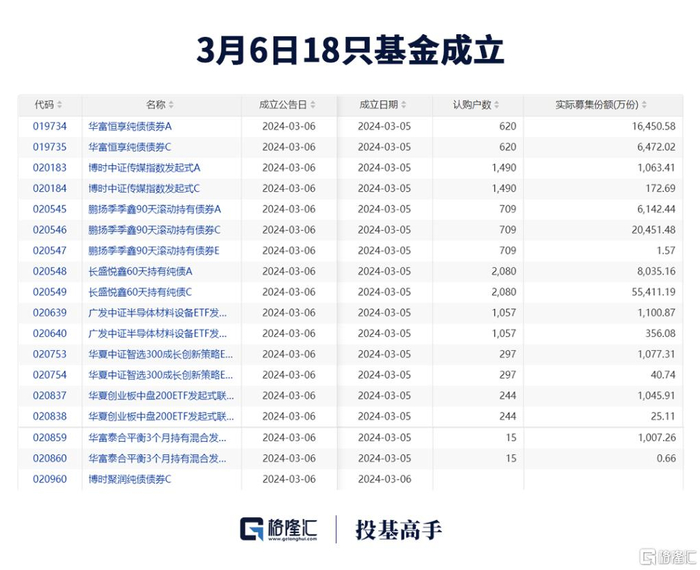Open fund code 020960

click(50, 479)
